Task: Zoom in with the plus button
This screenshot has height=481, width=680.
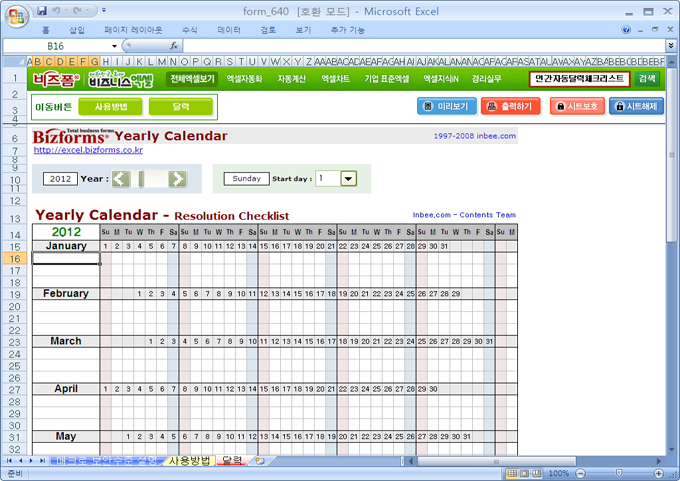Action: [659, 473]
